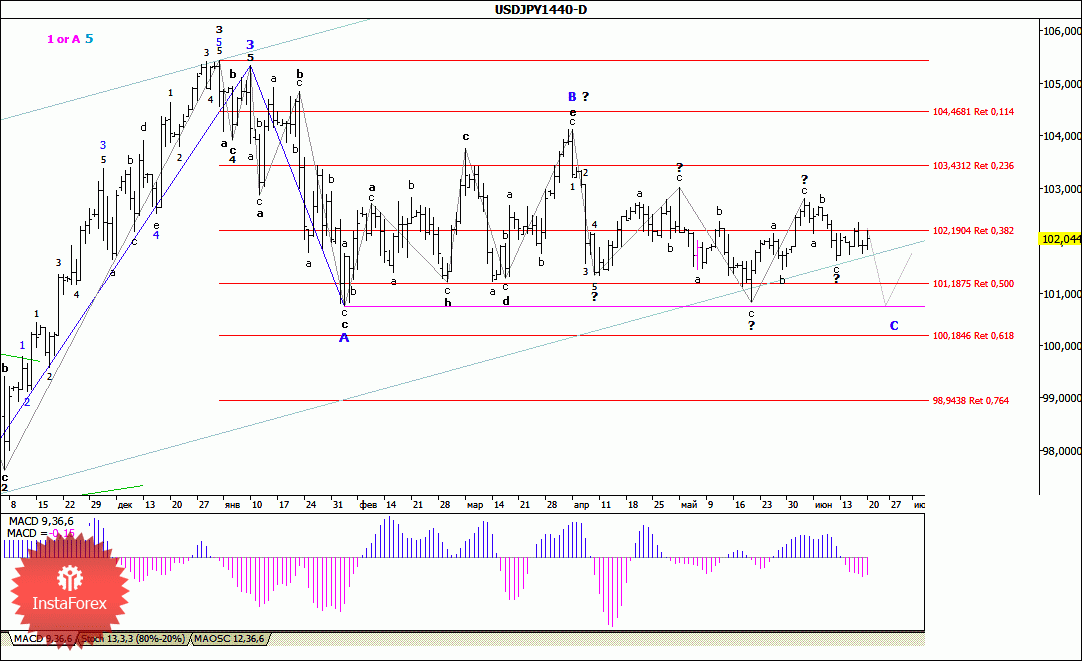Select the 102,1904 Ret 0,382 level label

click(973, 231)
